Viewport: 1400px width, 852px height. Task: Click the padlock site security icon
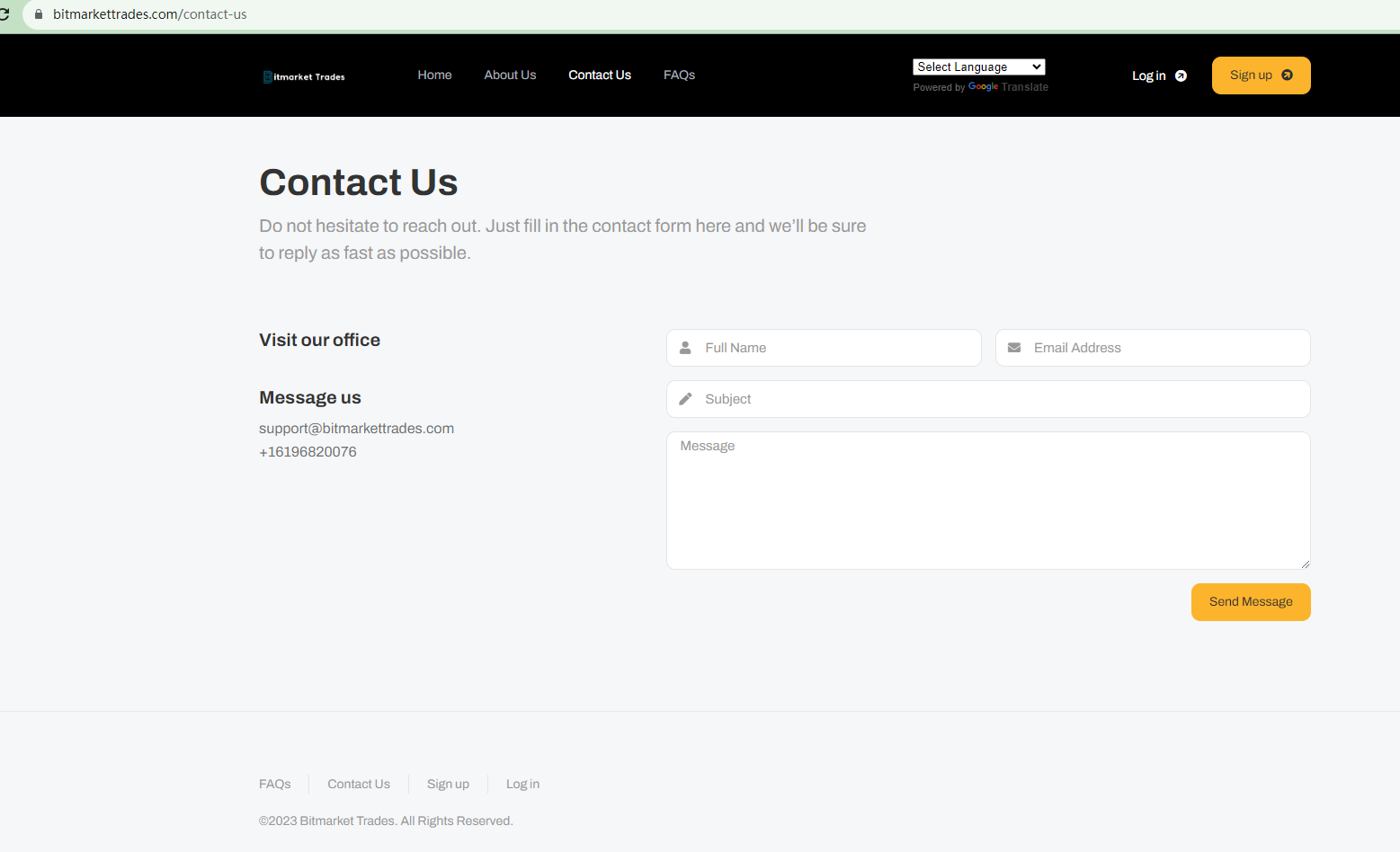point(39,14)
